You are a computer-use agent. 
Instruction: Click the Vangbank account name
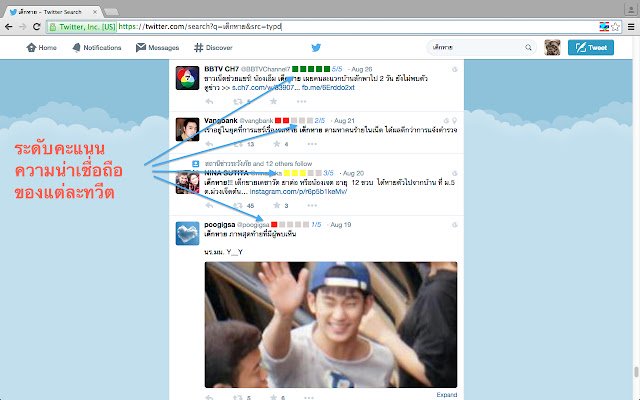click(x=221, y=120)
